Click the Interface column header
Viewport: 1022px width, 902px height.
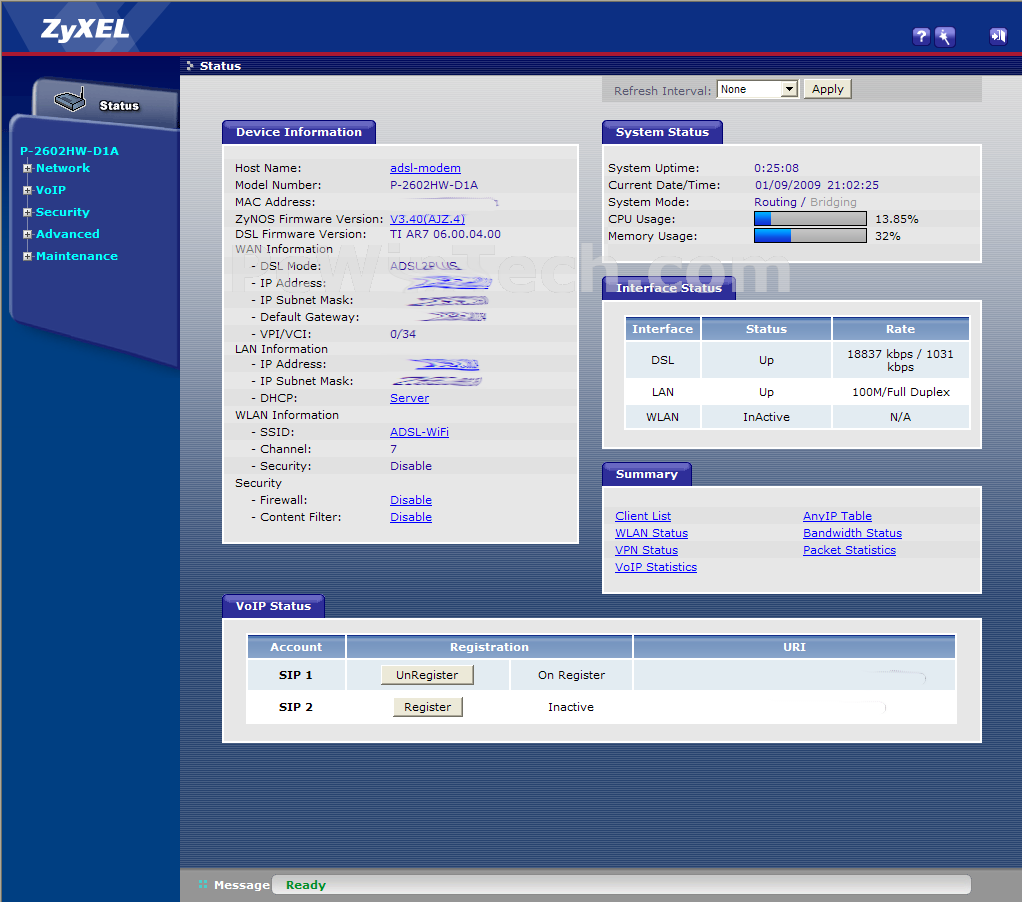(x=662, y=329)
